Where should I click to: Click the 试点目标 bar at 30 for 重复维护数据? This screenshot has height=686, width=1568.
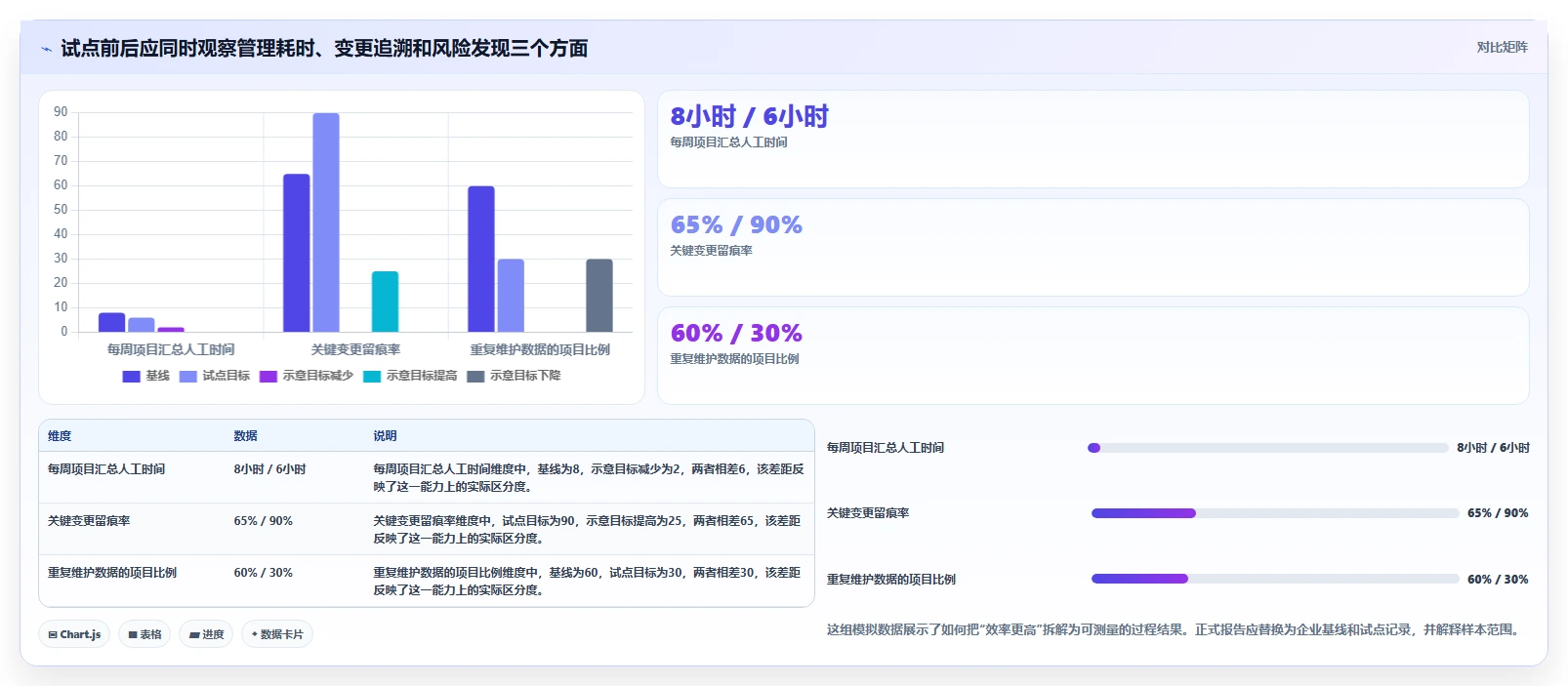(511, 296)
